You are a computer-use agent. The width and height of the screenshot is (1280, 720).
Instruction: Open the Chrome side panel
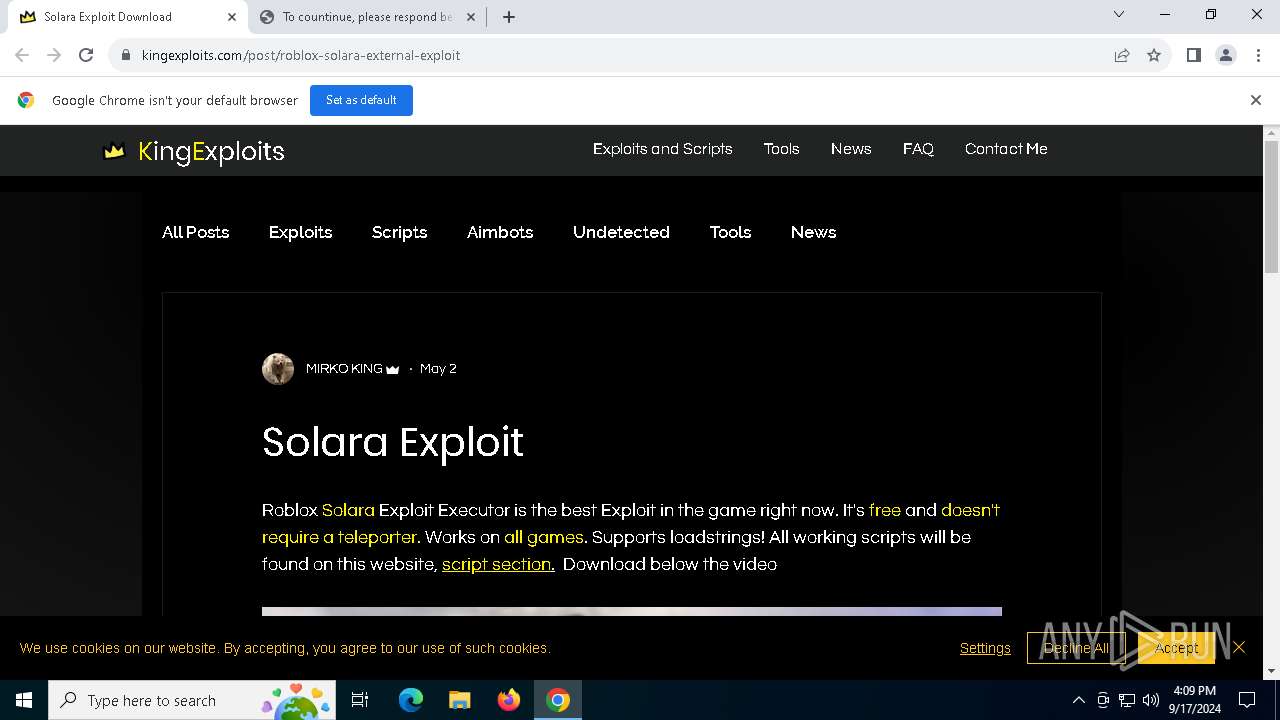pos(1193,55)
